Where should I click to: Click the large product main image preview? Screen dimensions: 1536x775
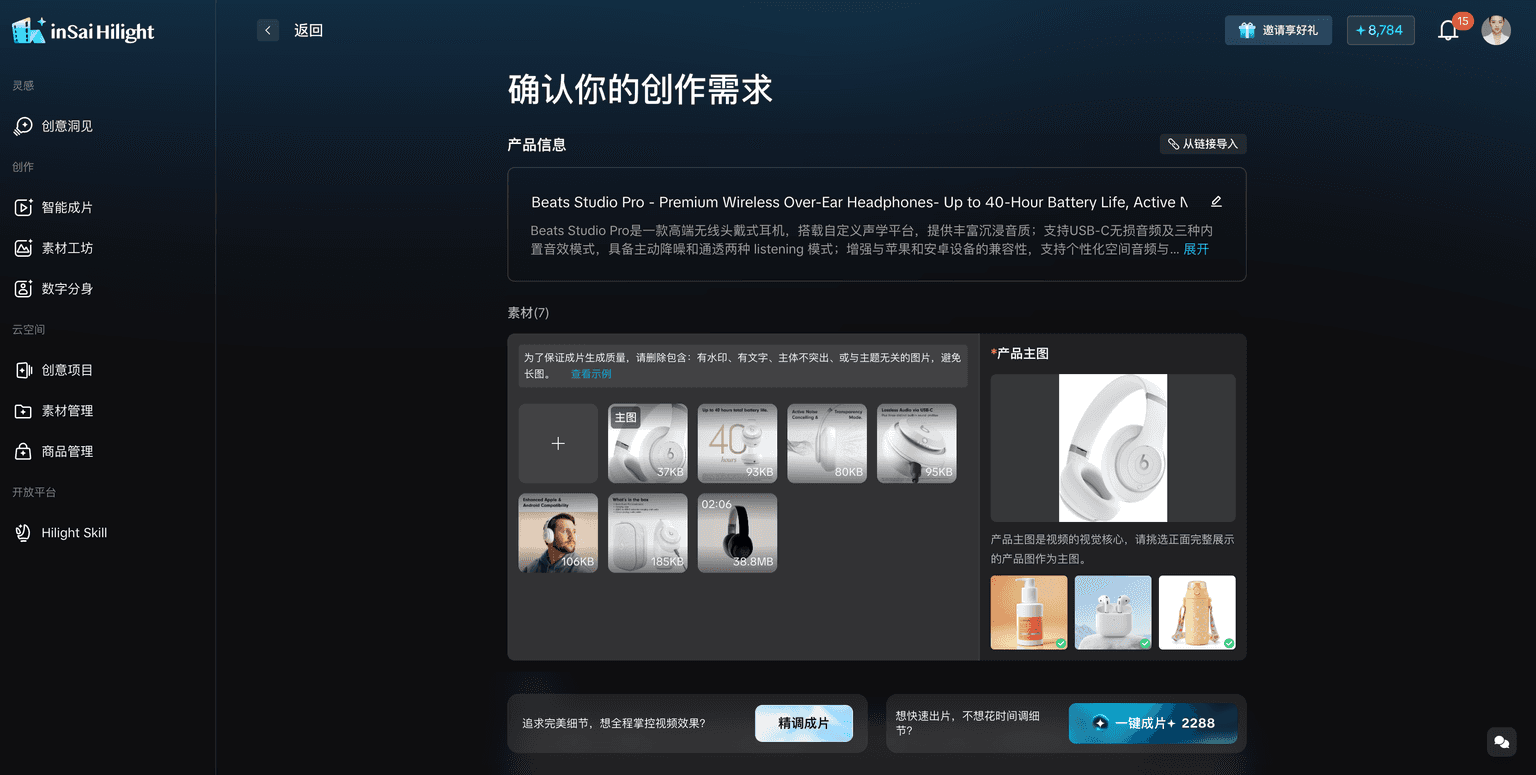(x=1113, y=448)
